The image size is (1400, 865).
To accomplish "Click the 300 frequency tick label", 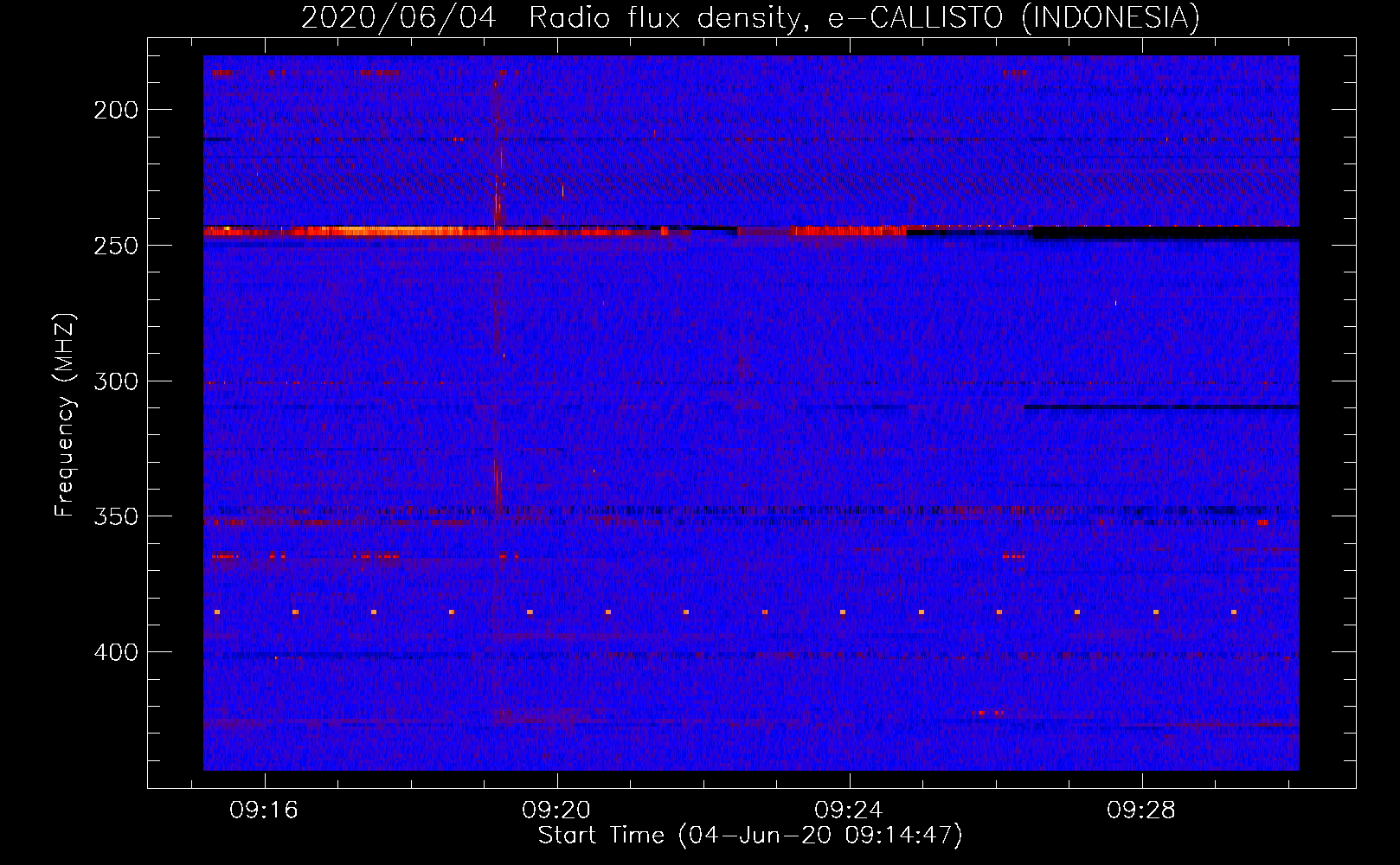I will (116, 381).
